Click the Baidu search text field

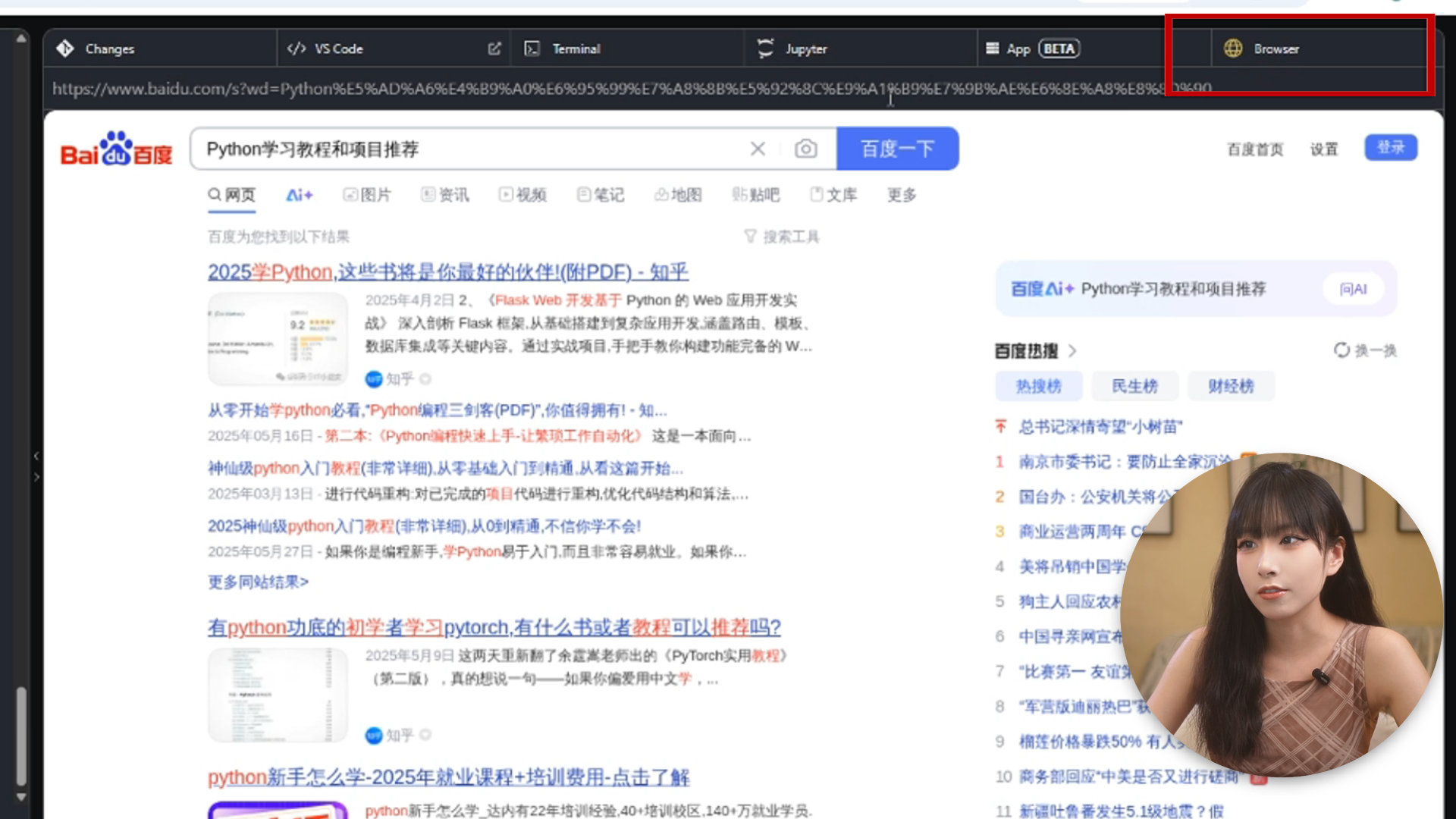point(470,149)
